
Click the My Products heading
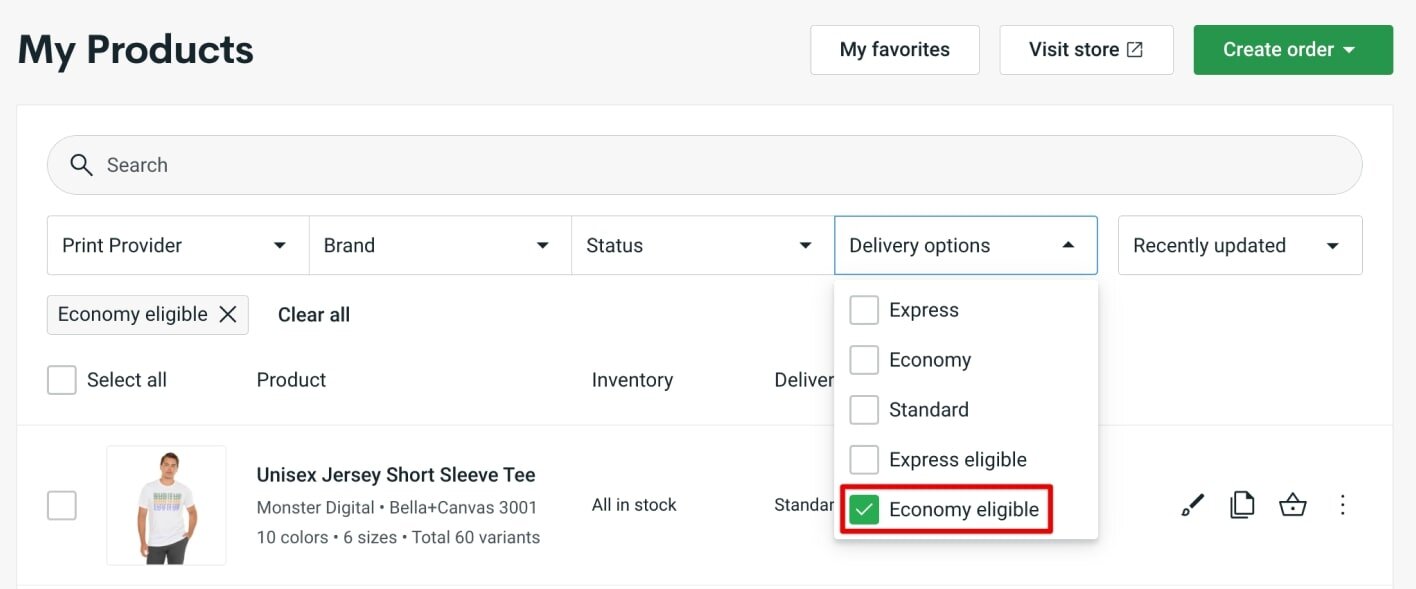coord(136,50)
